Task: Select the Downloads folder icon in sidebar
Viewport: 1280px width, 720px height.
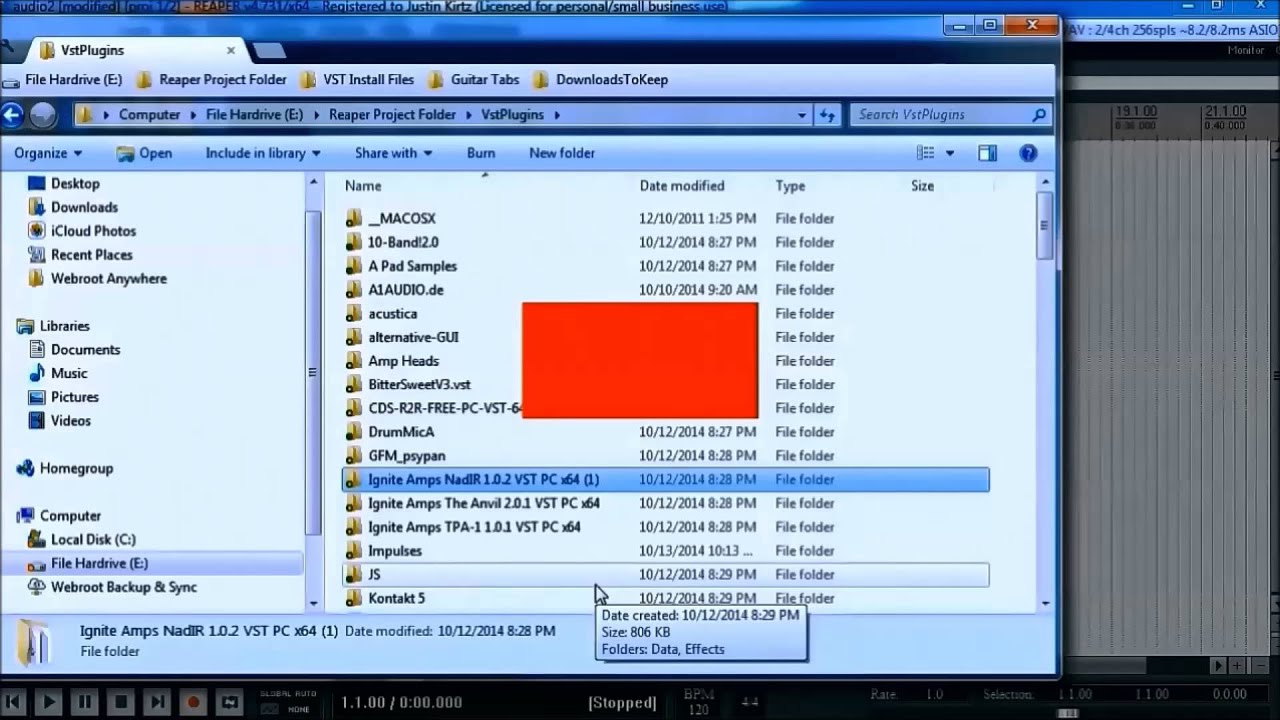Action: pos(37,207)
